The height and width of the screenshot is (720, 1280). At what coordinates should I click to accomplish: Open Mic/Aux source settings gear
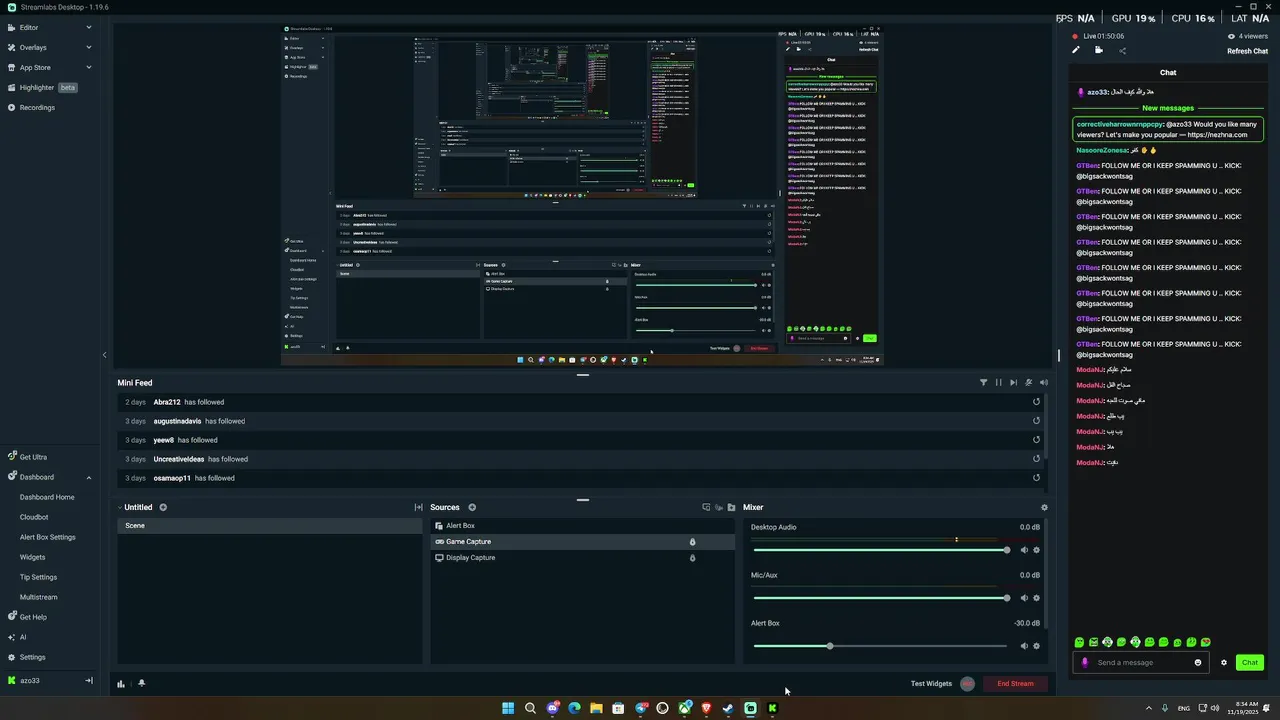[x=1036, y=598]
